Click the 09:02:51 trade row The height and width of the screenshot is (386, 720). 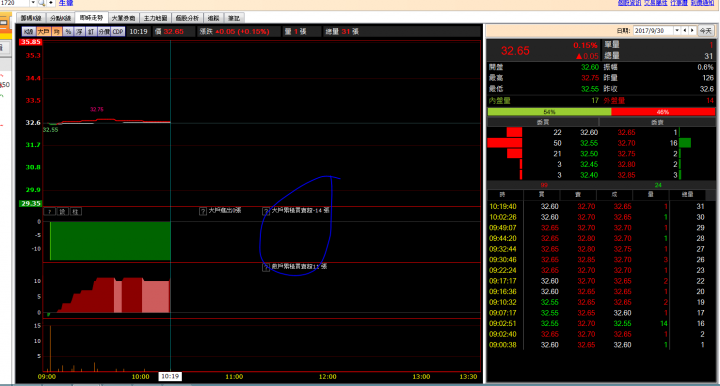(x=600, y=324)
